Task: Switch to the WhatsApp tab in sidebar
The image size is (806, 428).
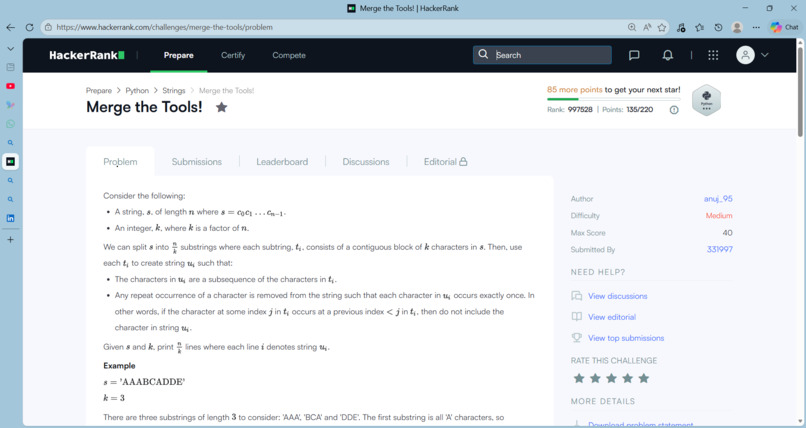Action: click(x=10, y=124)
